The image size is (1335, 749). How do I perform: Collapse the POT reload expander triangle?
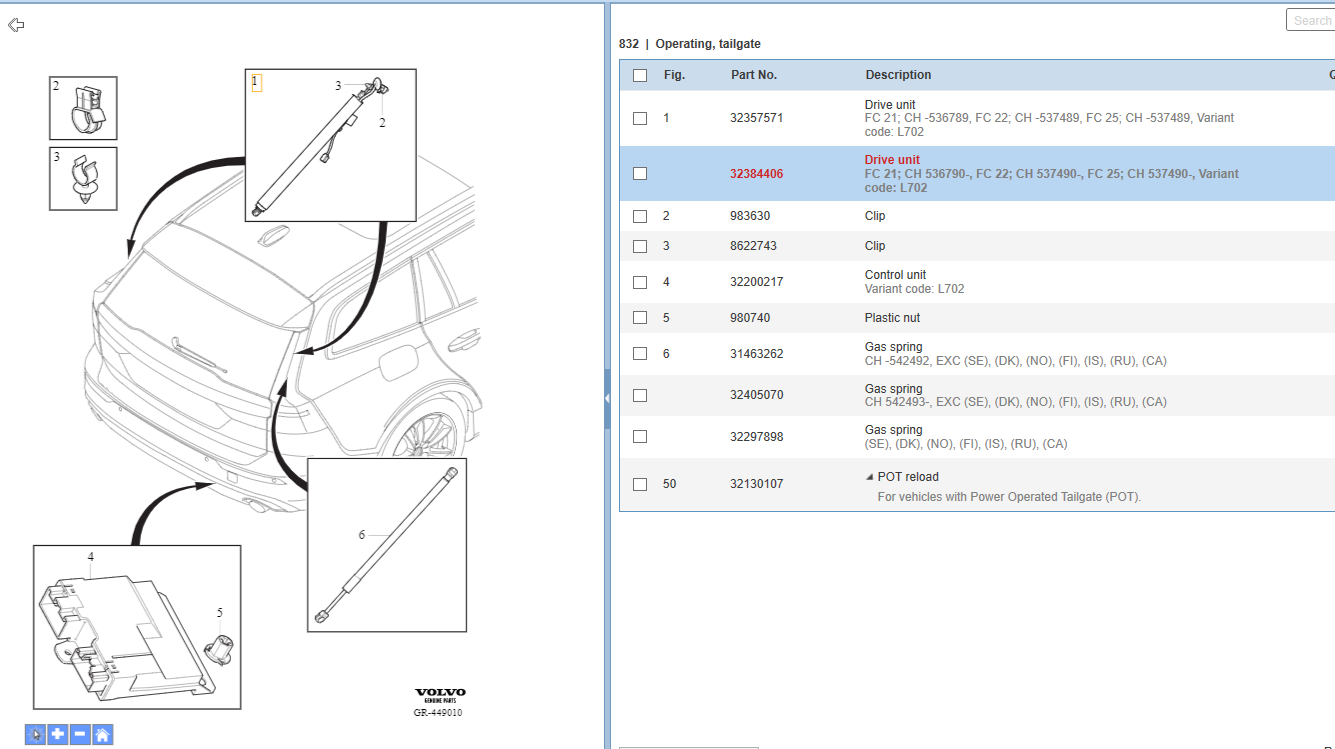[x=869, y=477]
